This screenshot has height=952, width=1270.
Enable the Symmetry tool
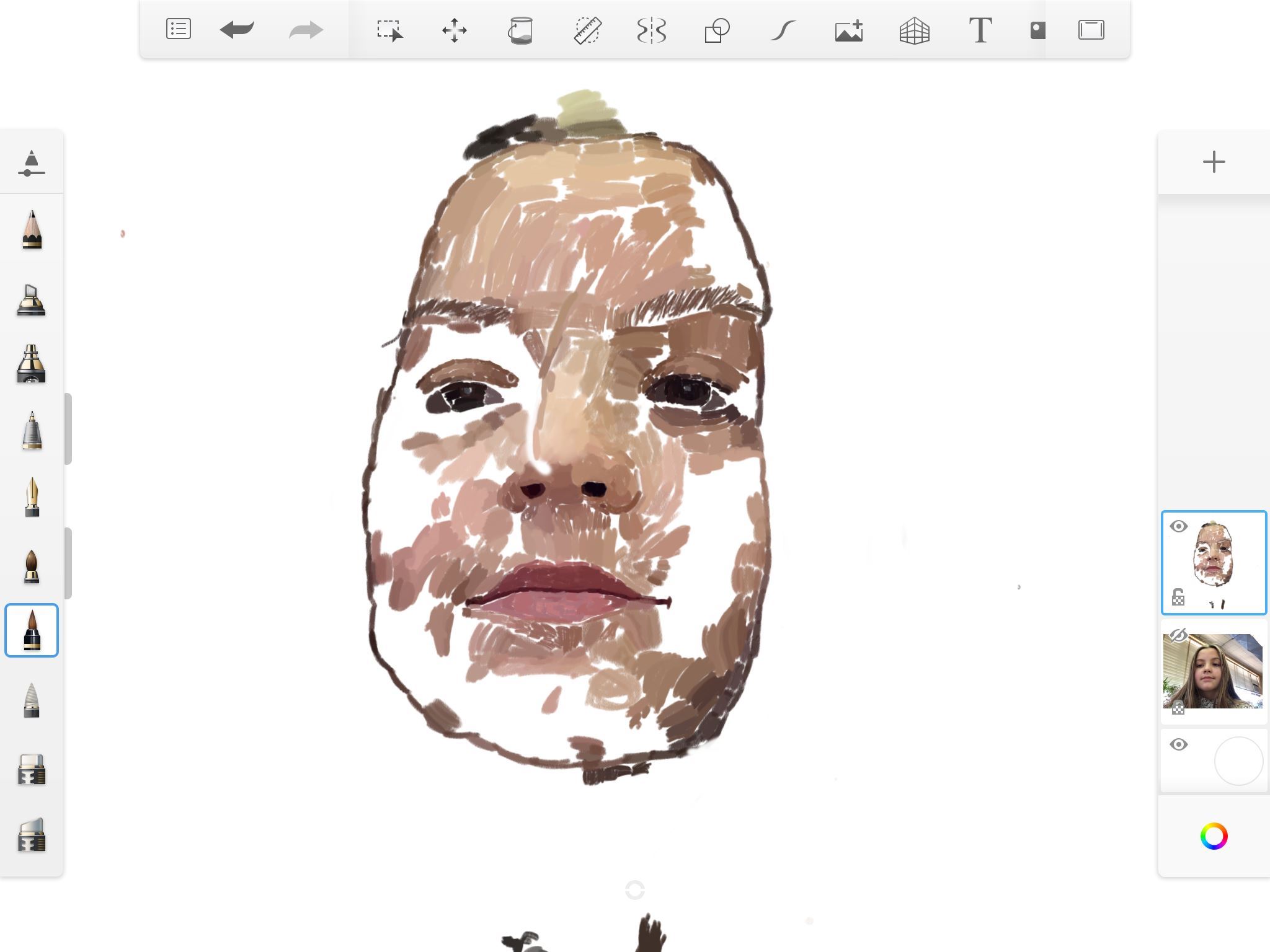(x=652, y=30)
